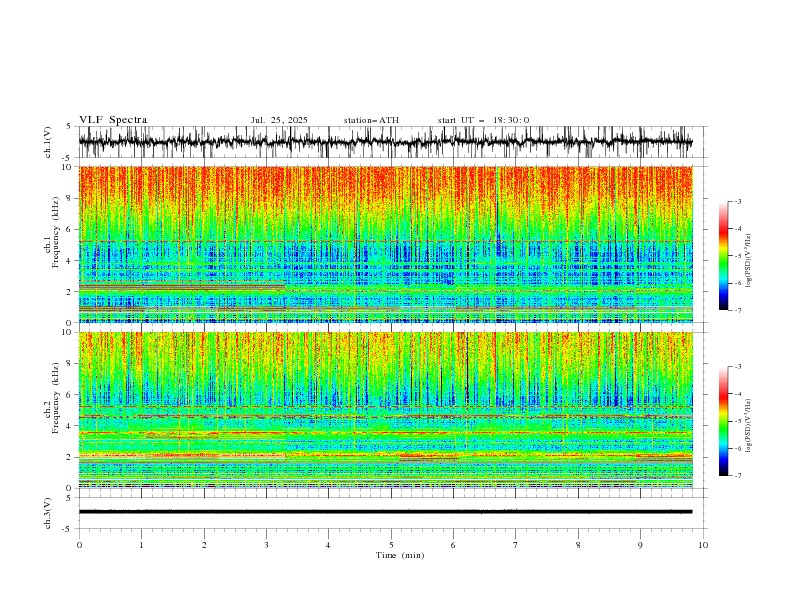Click the ch.1(V) waveform trace panel
Screen dimensions: 792x612
click(x=393, y=142)
